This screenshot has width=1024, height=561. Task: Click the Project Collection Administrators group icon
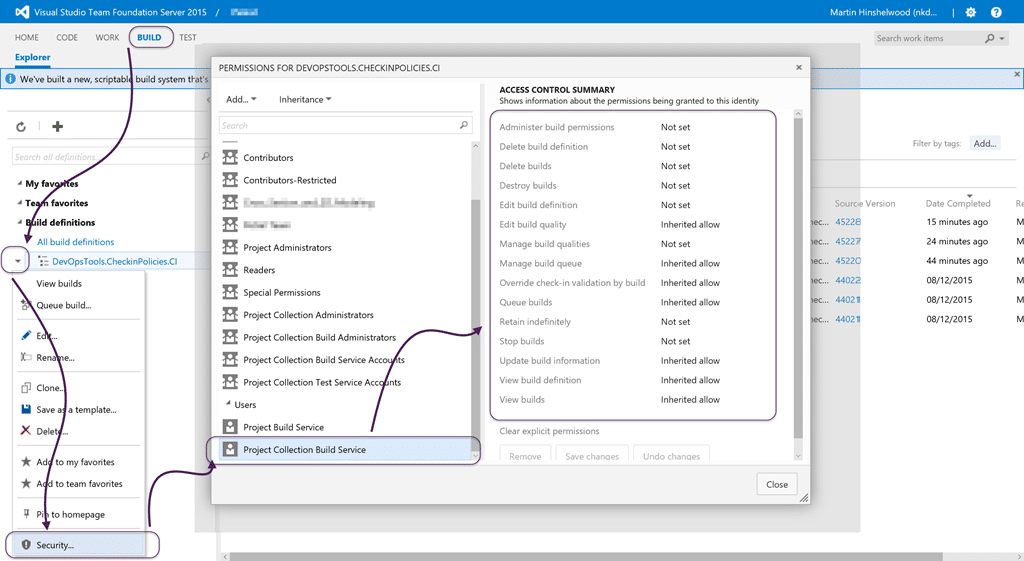click(230, 314)
